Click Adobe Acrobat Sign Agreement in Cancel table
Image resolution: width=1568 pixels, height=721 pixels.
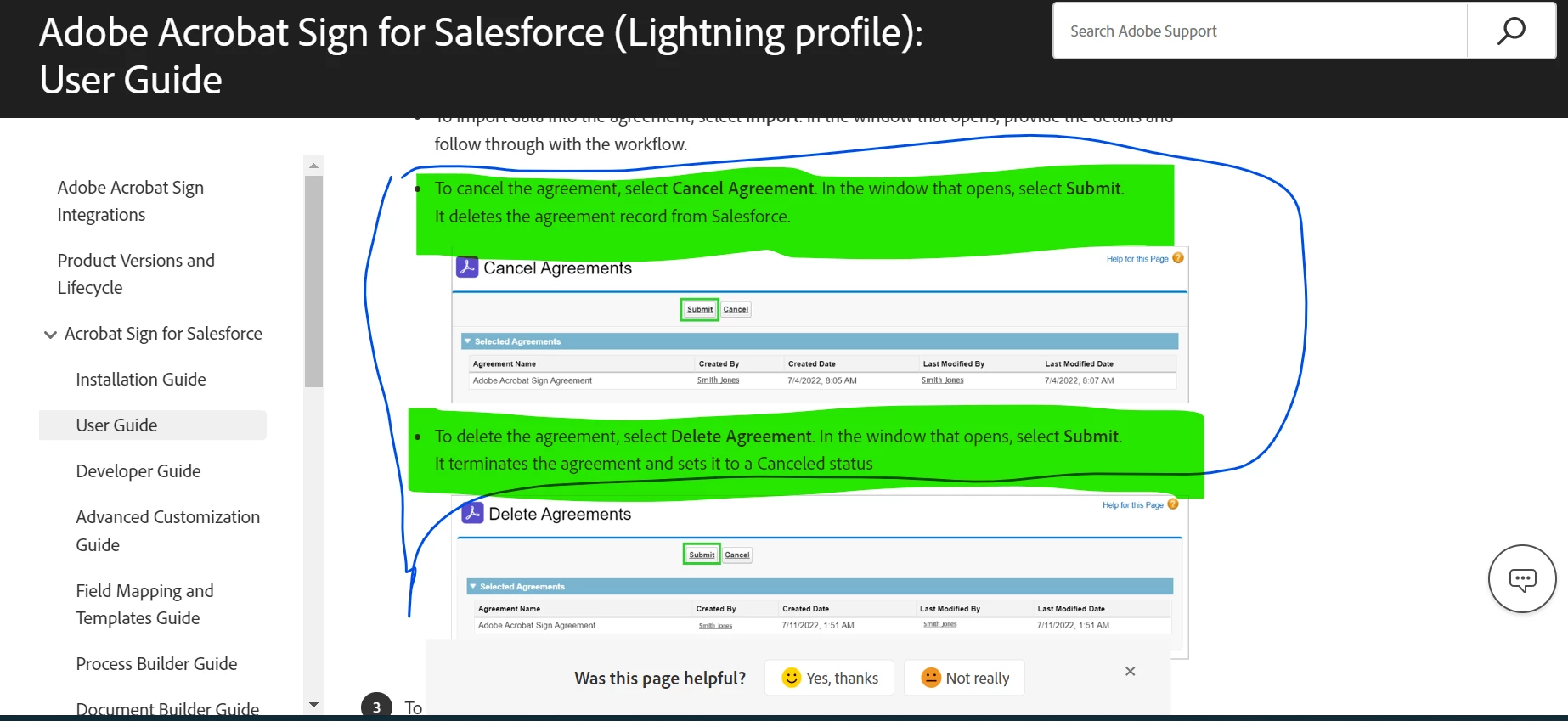(x=532, y=380)
